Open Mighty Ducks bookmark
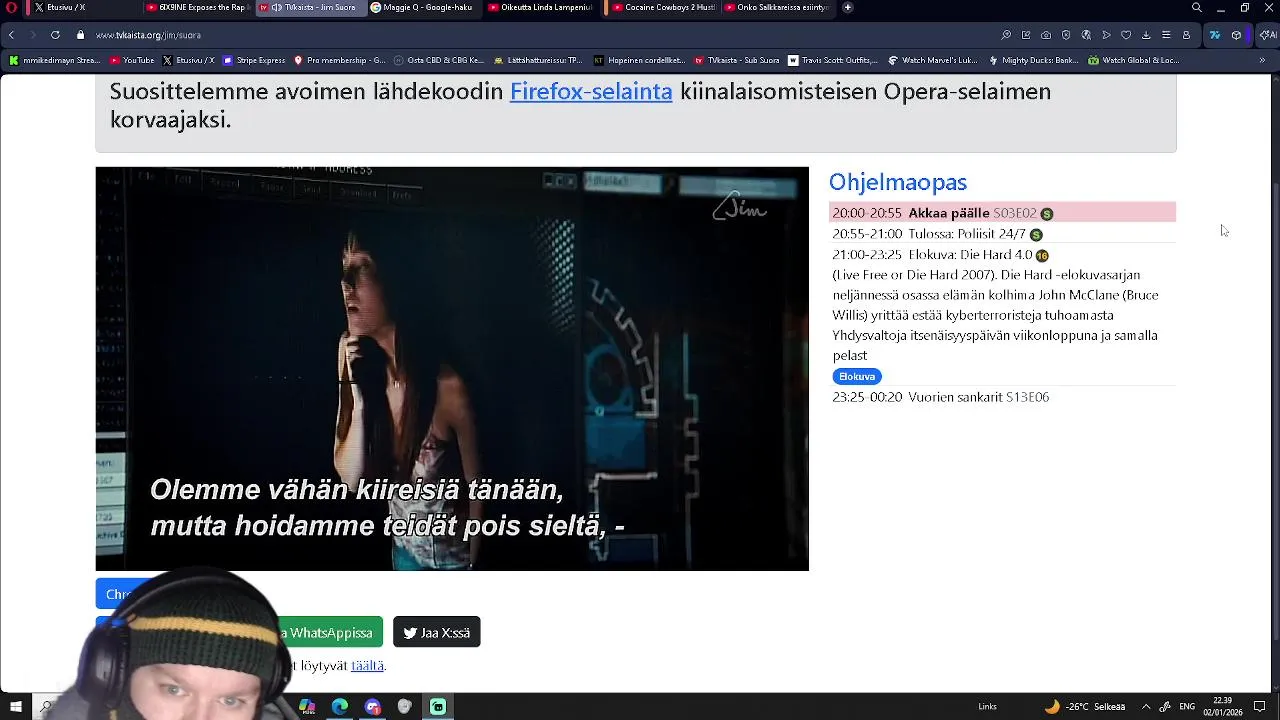 [1033, 60]
